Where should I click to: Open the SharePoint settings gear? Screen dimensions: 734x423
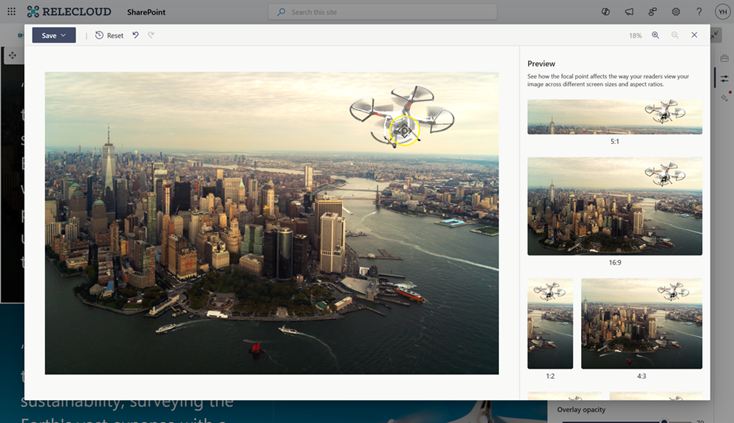pyautogui.click(x=676, y=12)
